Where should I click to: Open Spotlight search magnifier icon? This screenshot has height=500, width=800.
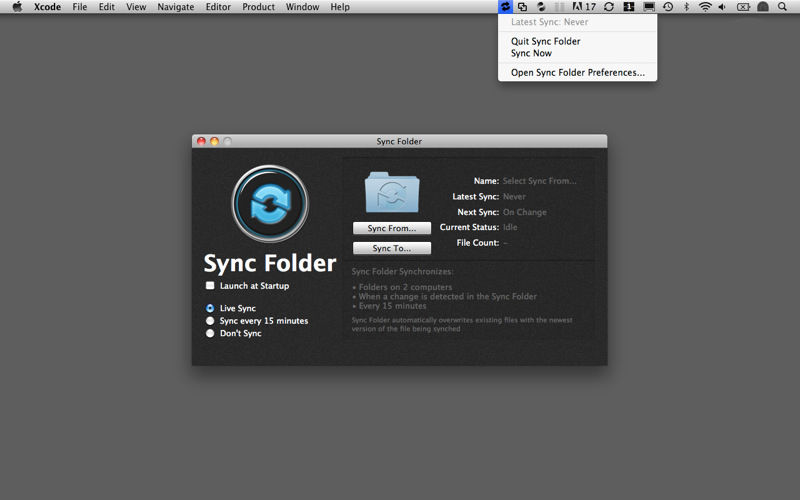(x=782, y=7)
